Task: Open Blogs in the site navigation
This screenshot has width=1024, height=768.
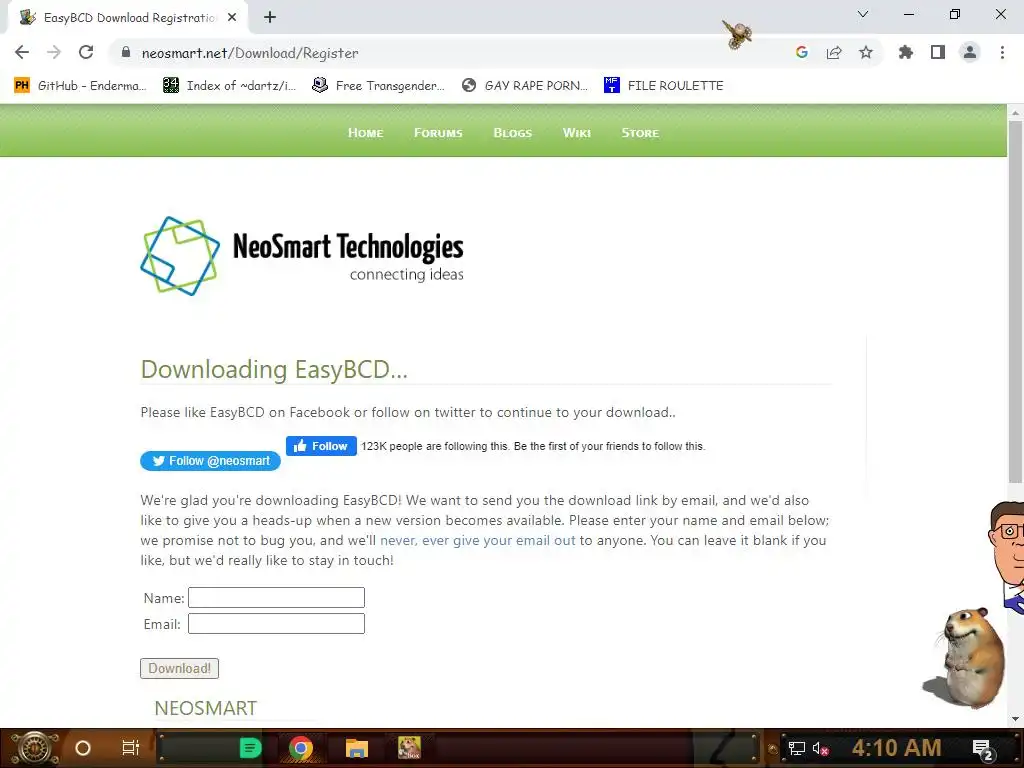Action: [513, 133]
